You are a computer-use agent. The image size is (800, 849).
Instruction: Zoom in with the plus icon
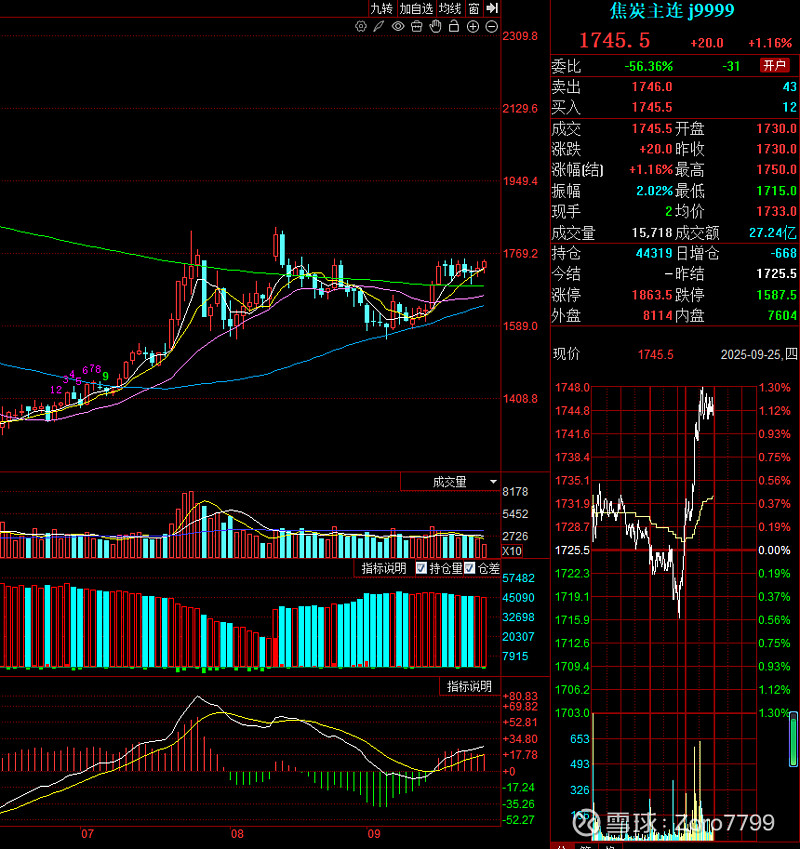click(x=473, y=27)
